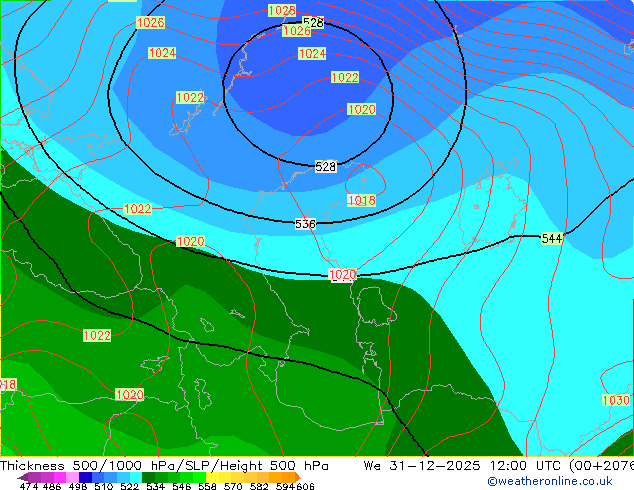
Task: Click the 534 legend value
Action: click(x=155, y=486)
